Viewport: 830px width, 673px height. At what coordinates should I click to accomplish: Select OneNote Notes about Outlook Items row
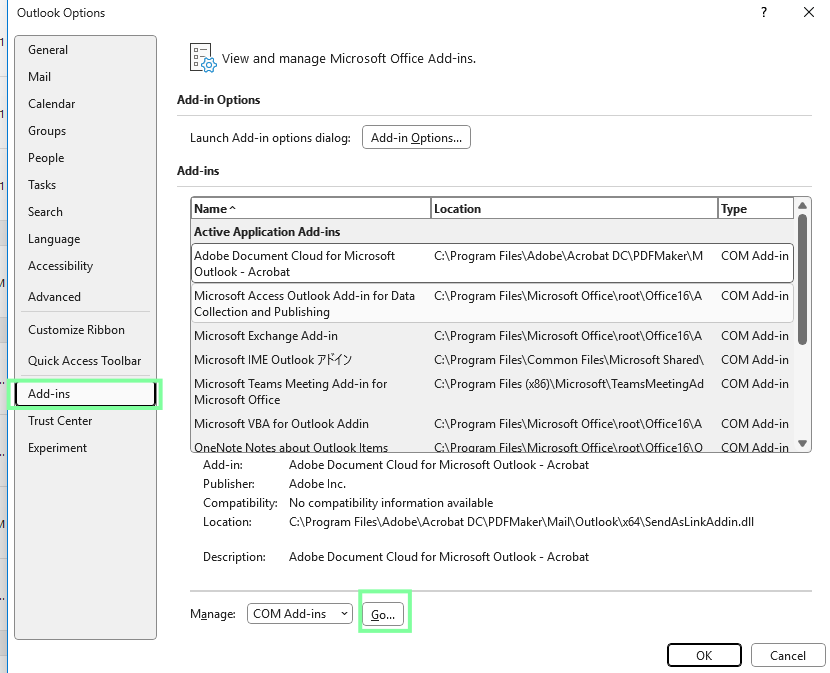[492, 446]
